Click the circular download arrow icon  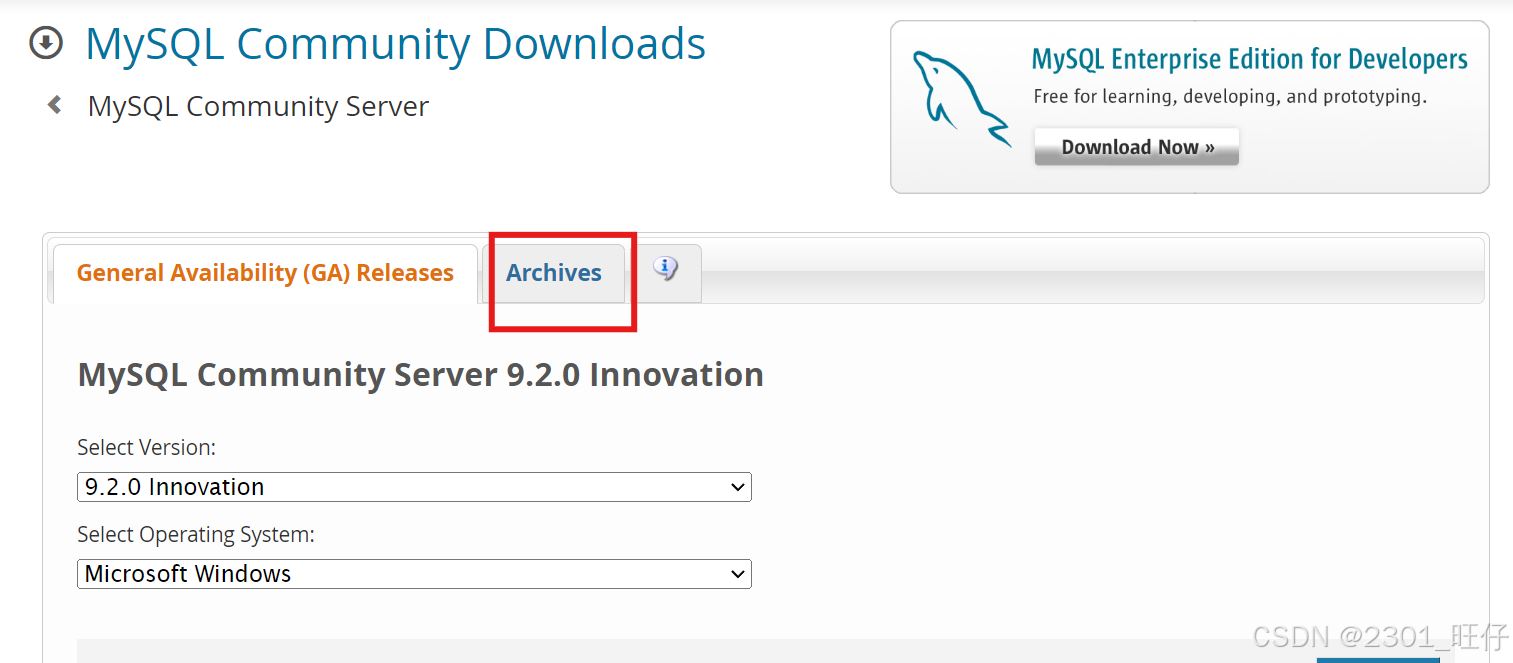click(46, 44)
